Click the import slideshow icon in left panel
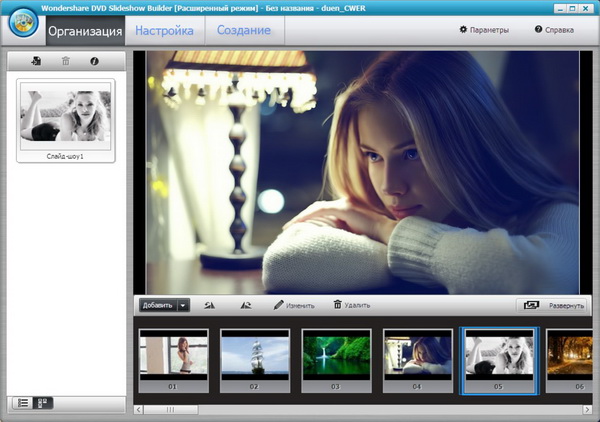 click(37, 61)
